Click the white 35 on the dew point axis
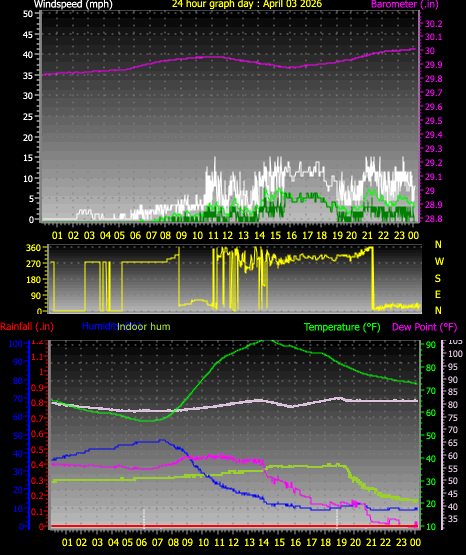466x555 pixels. pyautogui.click(x=453, y=519)
